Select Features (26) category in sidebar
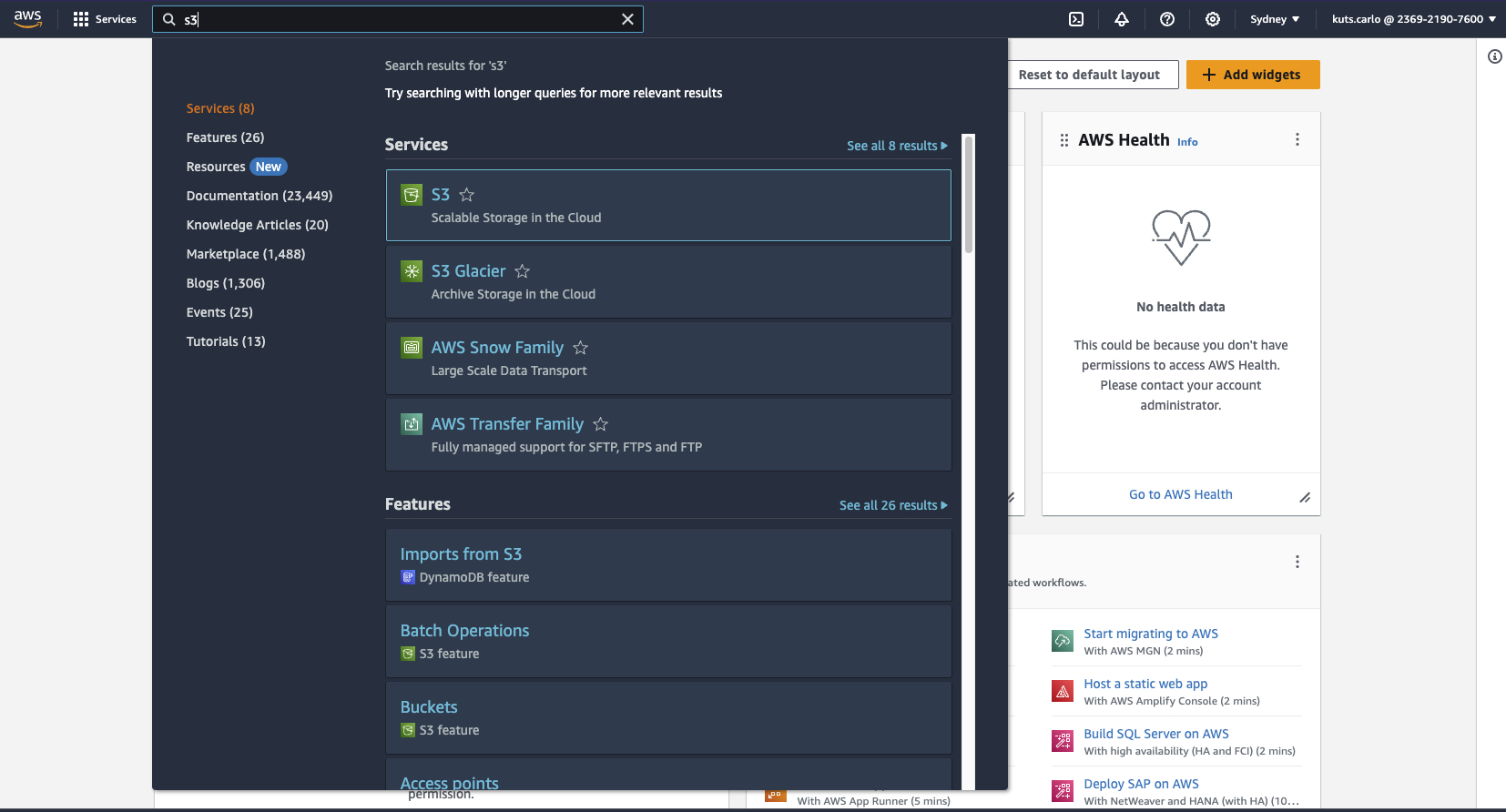The width and height of the screenshot is (1506, 812). 225,137
